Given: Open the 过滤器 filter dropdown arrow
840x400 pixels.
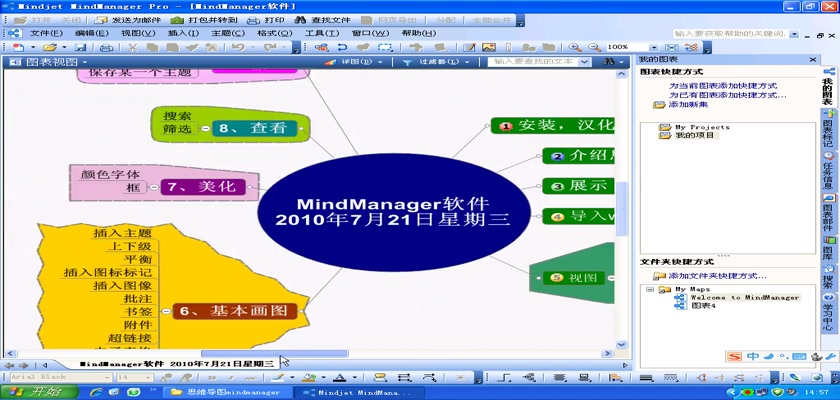Looking at the screenshot, I should 467,62.
